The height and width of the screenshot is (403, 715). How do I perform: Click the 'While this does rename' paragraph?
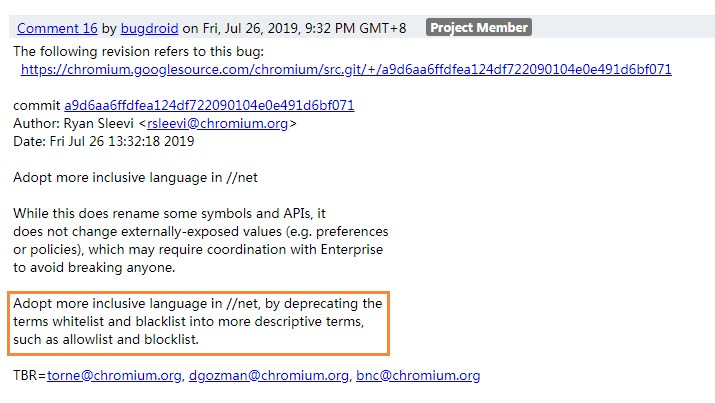201,240
